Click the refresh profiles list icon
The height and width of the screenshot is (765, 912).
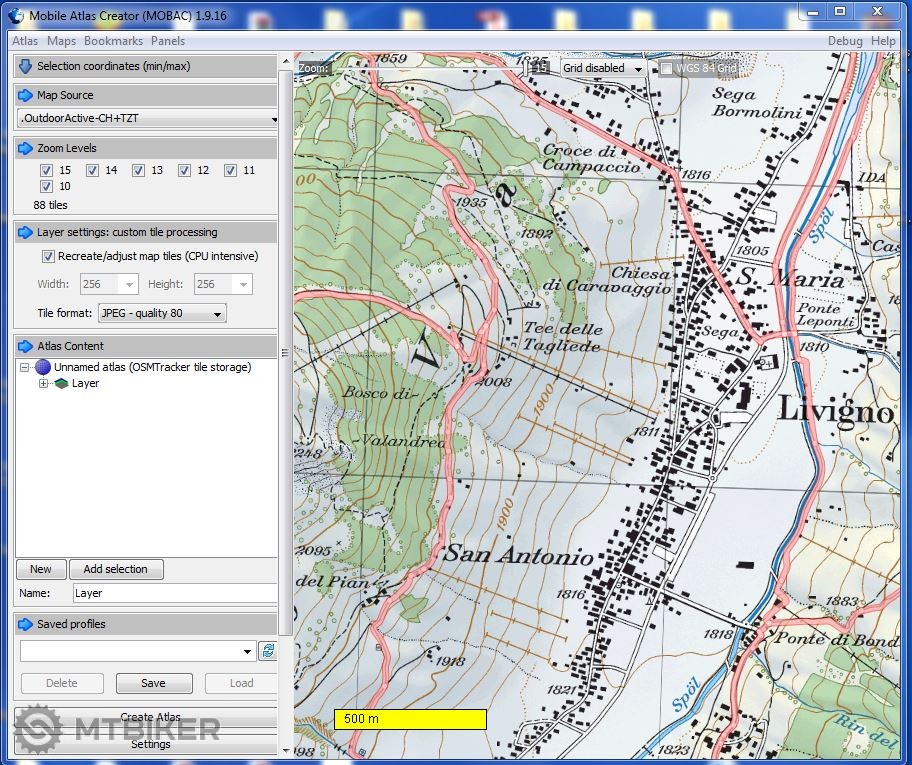(x=268, y=651)
